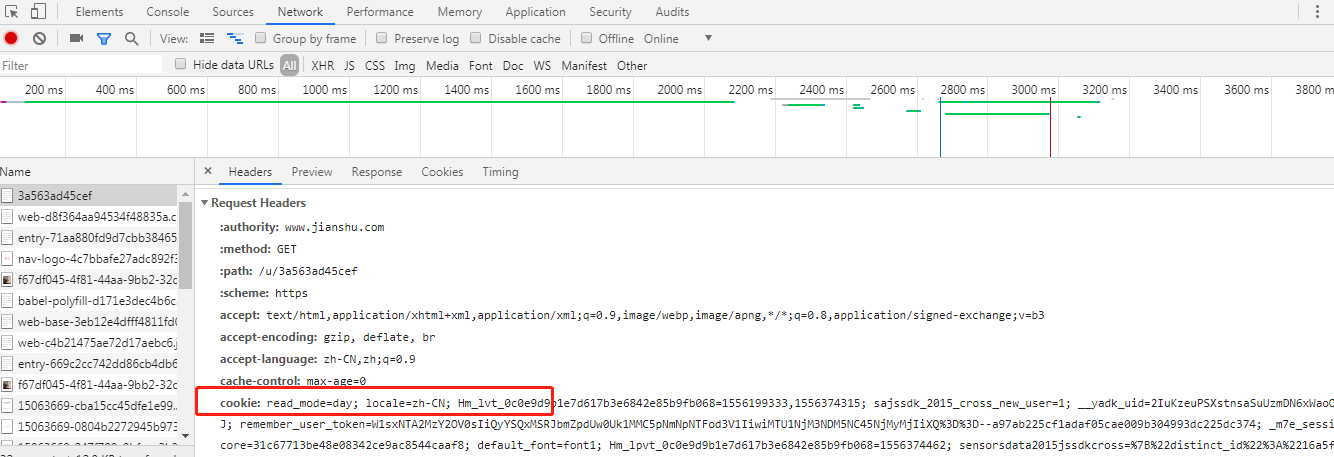Select request babel-polyfill-d171e3dec4b6c
1334x457 pixels.
coord(89,300)
